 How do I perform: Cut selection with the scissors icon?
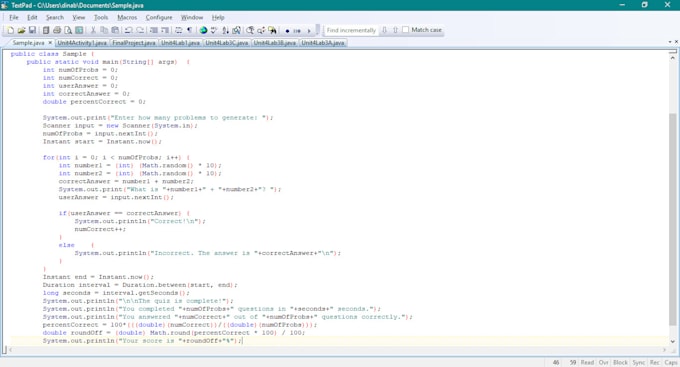(93, 30)
